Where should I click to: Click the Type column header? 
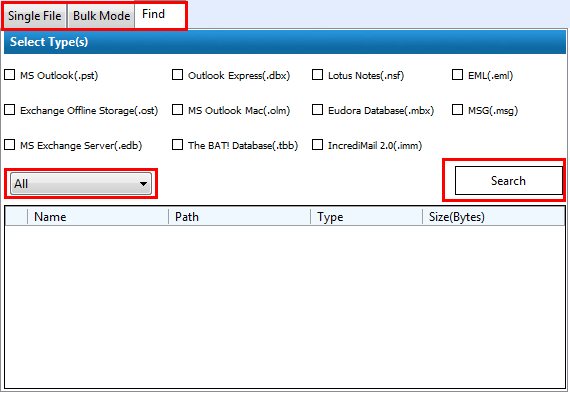click(x=366, y=217)
